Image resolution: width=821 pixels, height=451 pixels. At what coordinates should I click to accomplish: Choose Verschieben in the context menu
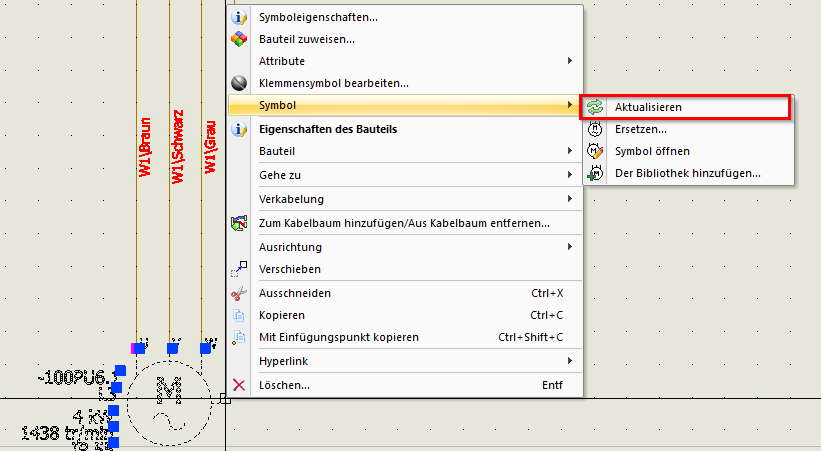tap(290, 269)
